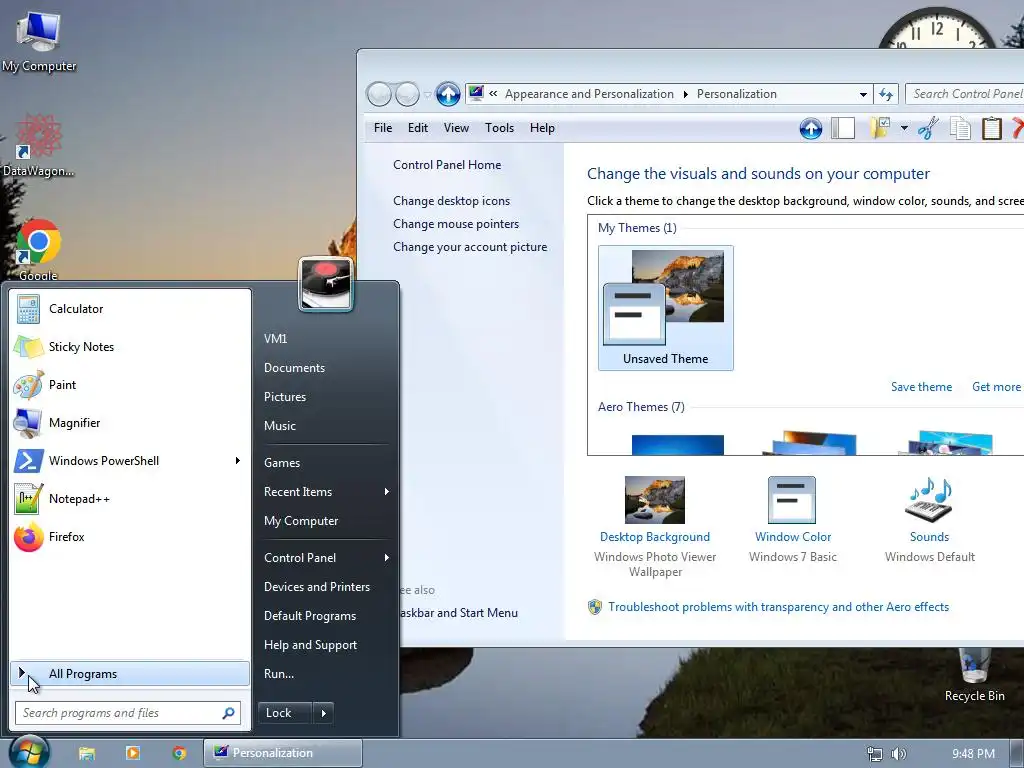Image resolution: width=1024 pixels, height=768 pixels.
Task: Select the Recycle Bin desktop icon
Action: tap(974, 676)
